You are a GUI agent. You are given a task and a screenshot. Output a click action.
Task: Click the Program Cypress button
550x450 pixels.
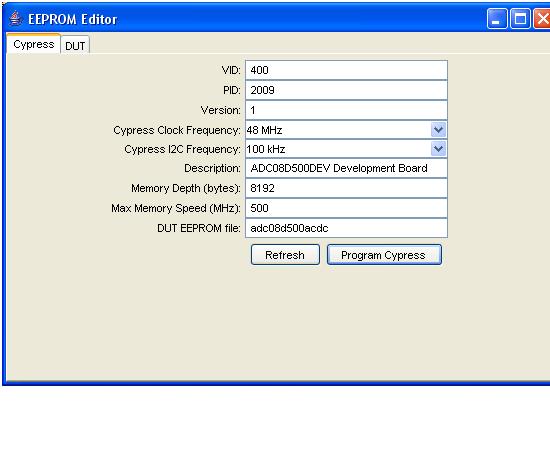(x=384, y=255)
